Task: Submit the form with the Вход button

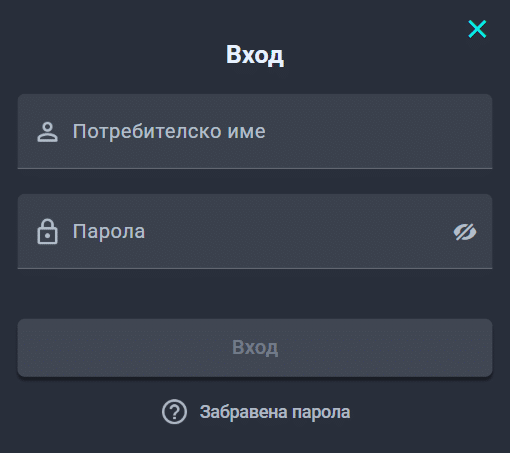Action: tap(255, 348)
